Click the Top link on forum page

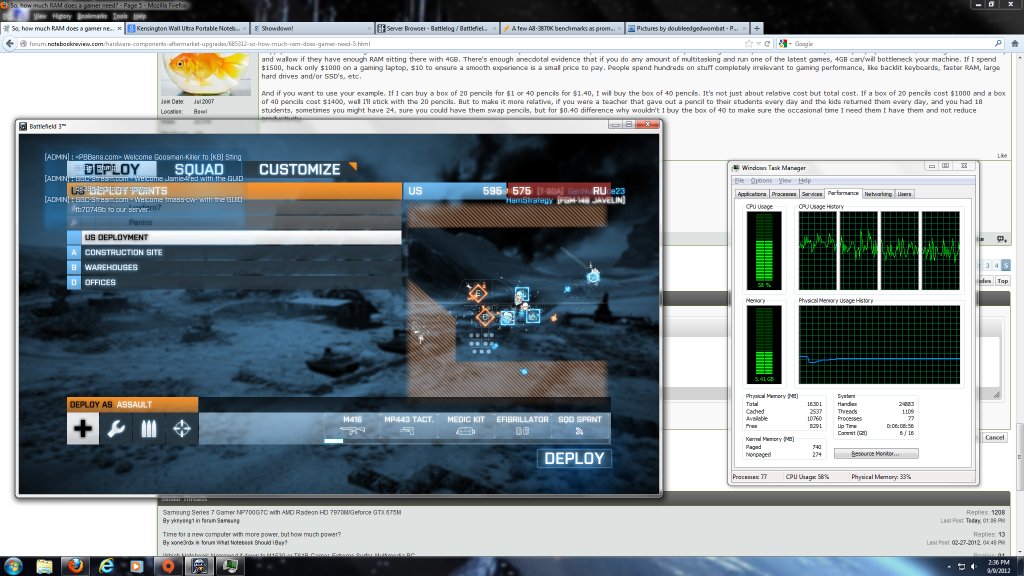[1002, 281]
